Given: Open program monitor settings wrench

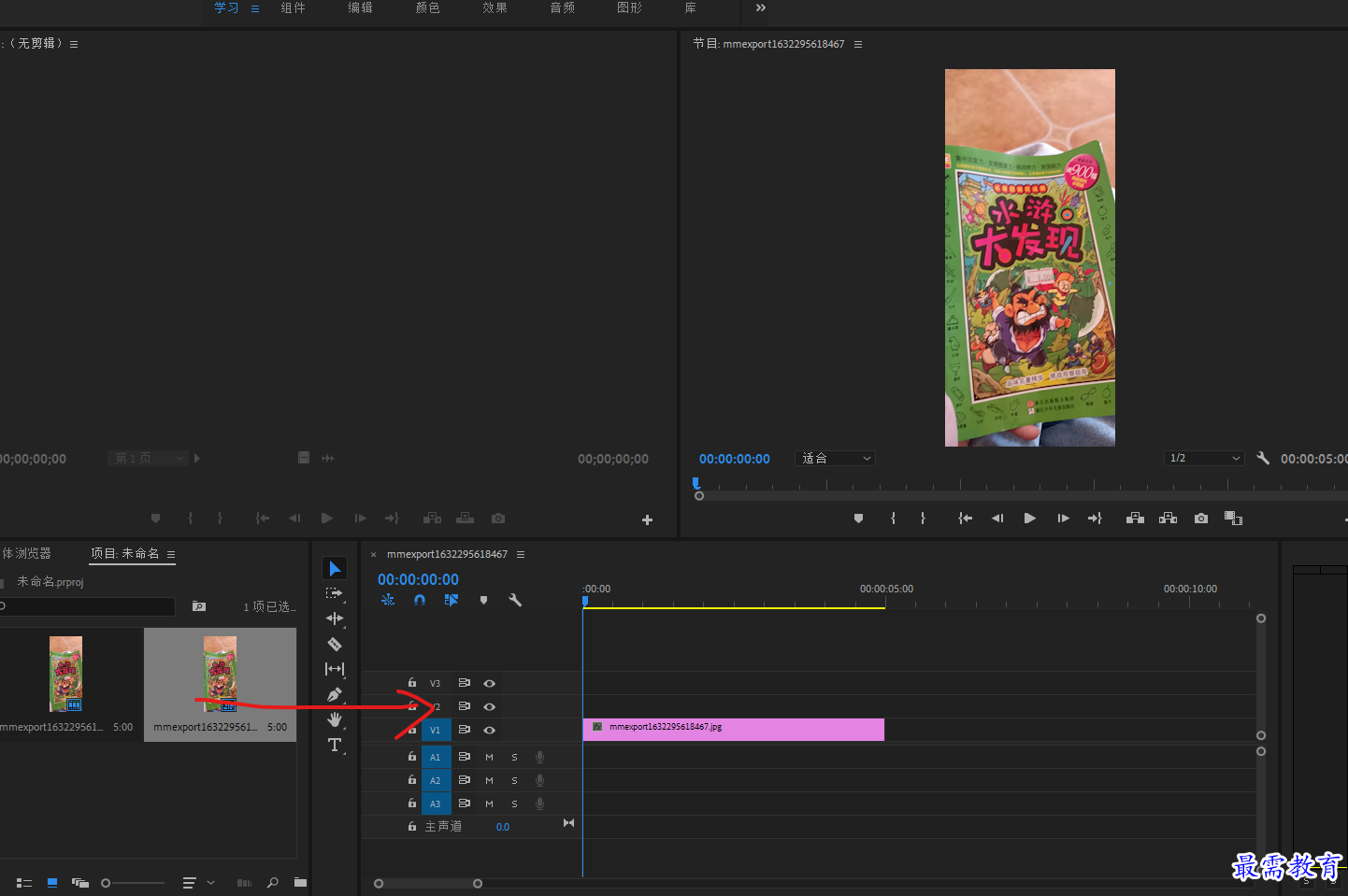Looking at the screenshot, I should click(1263, 458).
